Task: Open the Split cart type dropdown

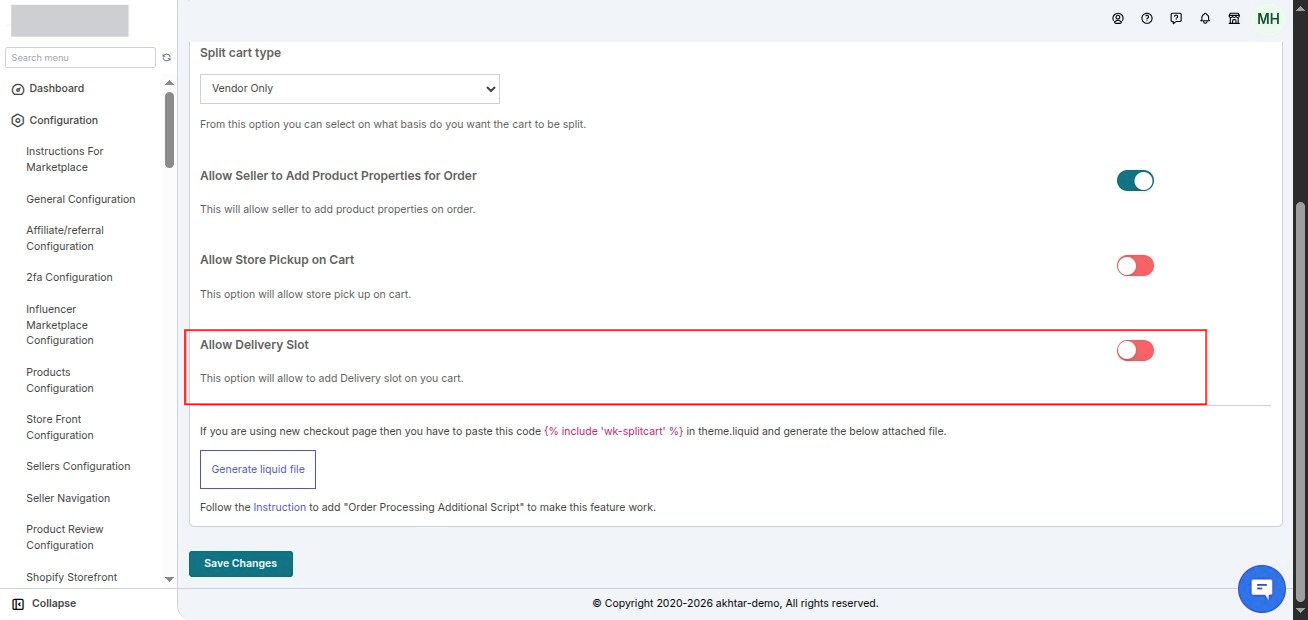Action: [x=350, y=88]
